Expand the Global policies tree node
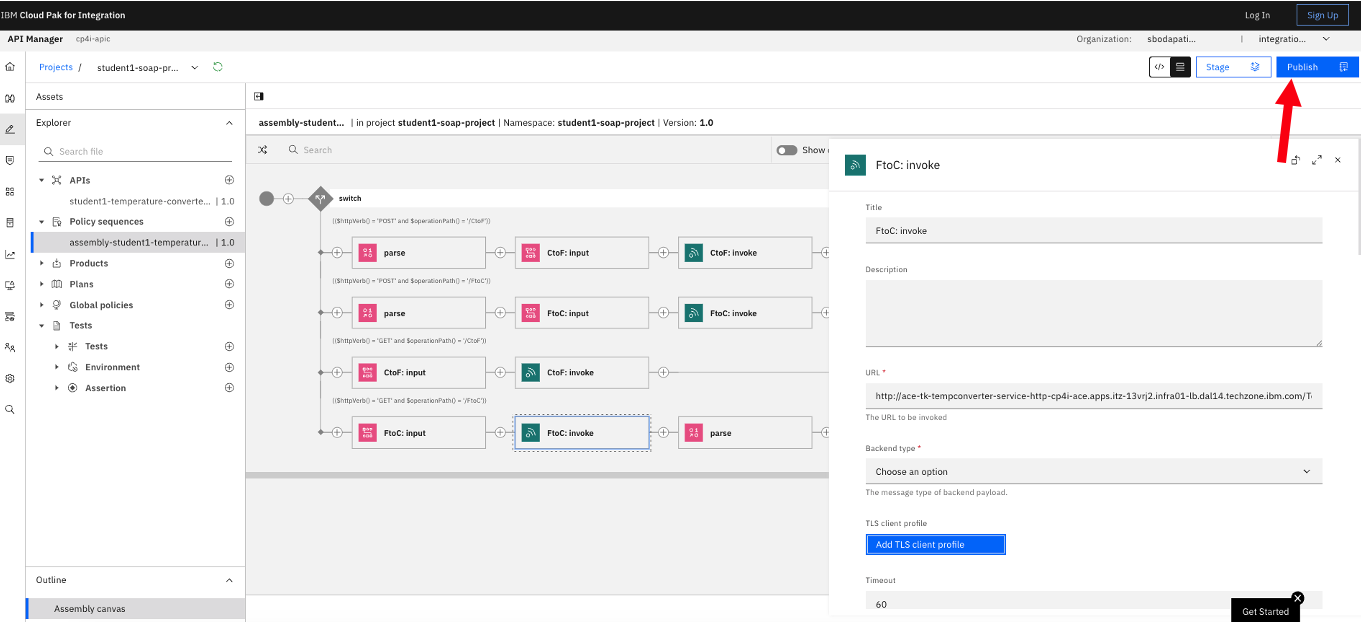 click(x=42, y=305)
